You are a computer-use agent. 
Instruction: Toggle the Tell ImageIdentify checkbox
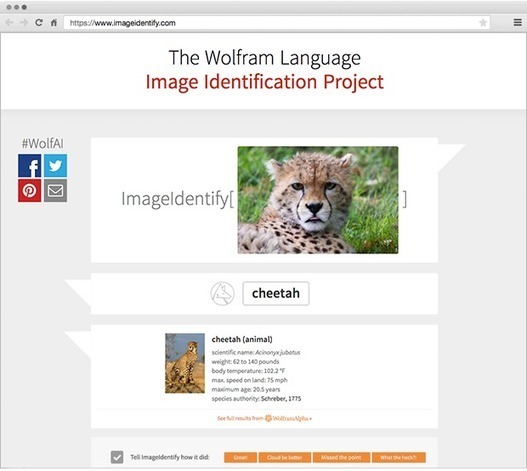click(x=117, y=457)
